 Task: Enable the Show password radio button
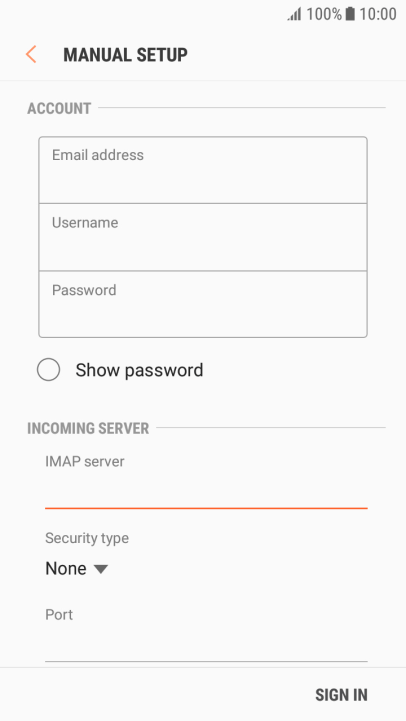[48, 370]
